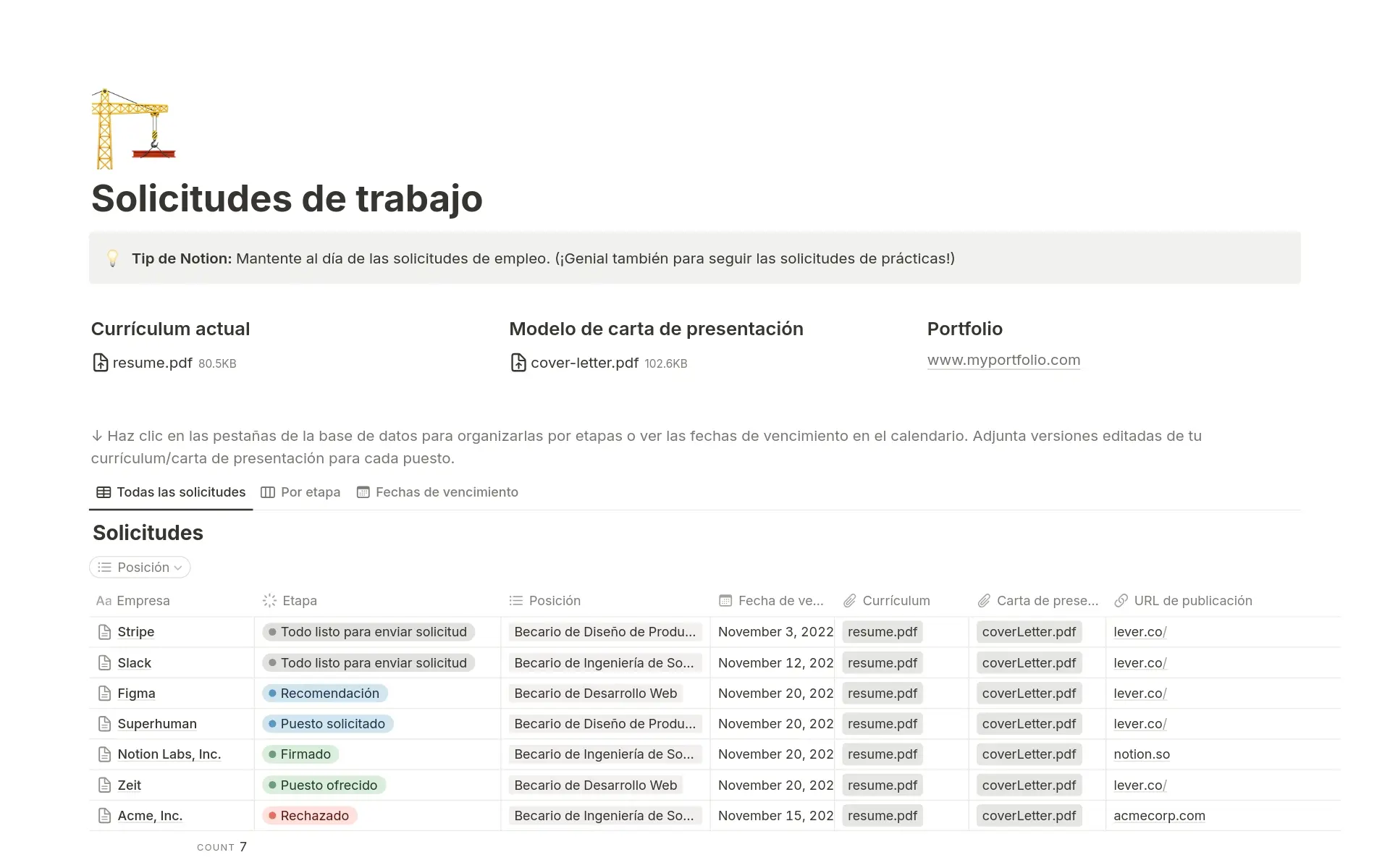The image size is (1390, 868).
Task: Open the Posición filter dropdown
Action: tap(140, 568)
